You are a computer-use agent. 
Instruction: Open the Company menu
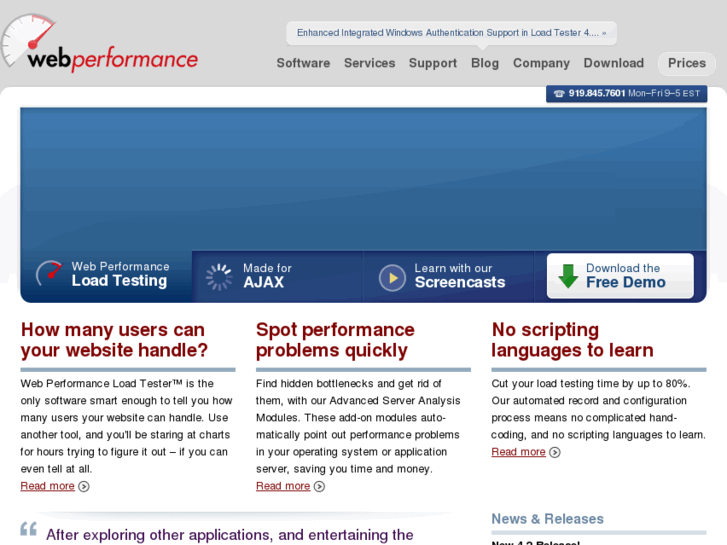[x=541, y=64]
